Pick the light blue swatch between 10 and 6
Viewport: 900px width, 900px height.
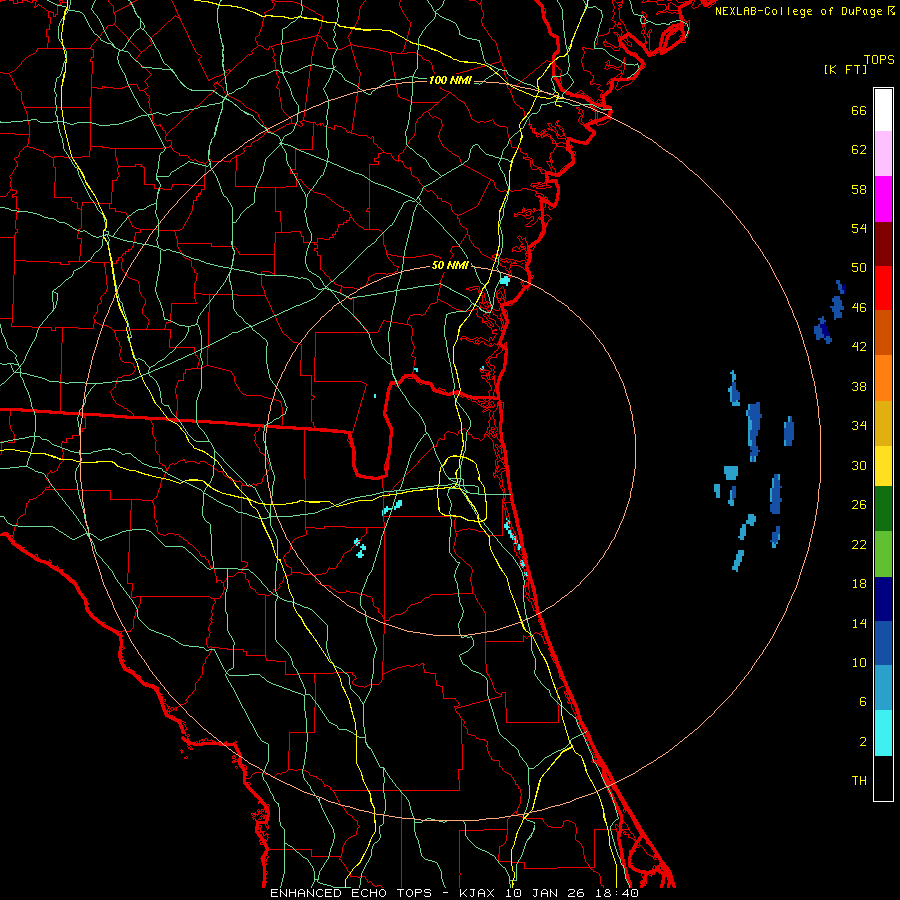click(883, 688)
